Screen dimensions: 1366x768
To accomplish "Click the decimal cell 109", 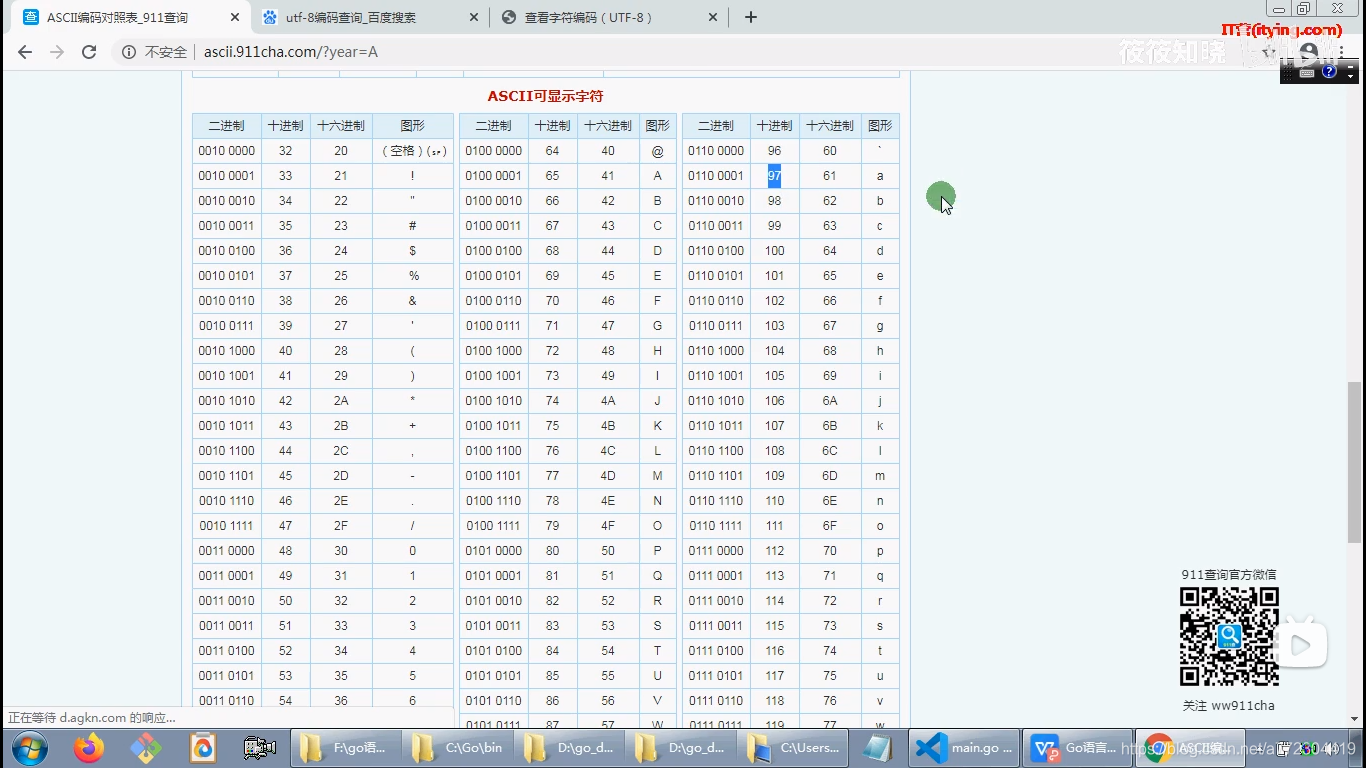I will pos(774,476).
